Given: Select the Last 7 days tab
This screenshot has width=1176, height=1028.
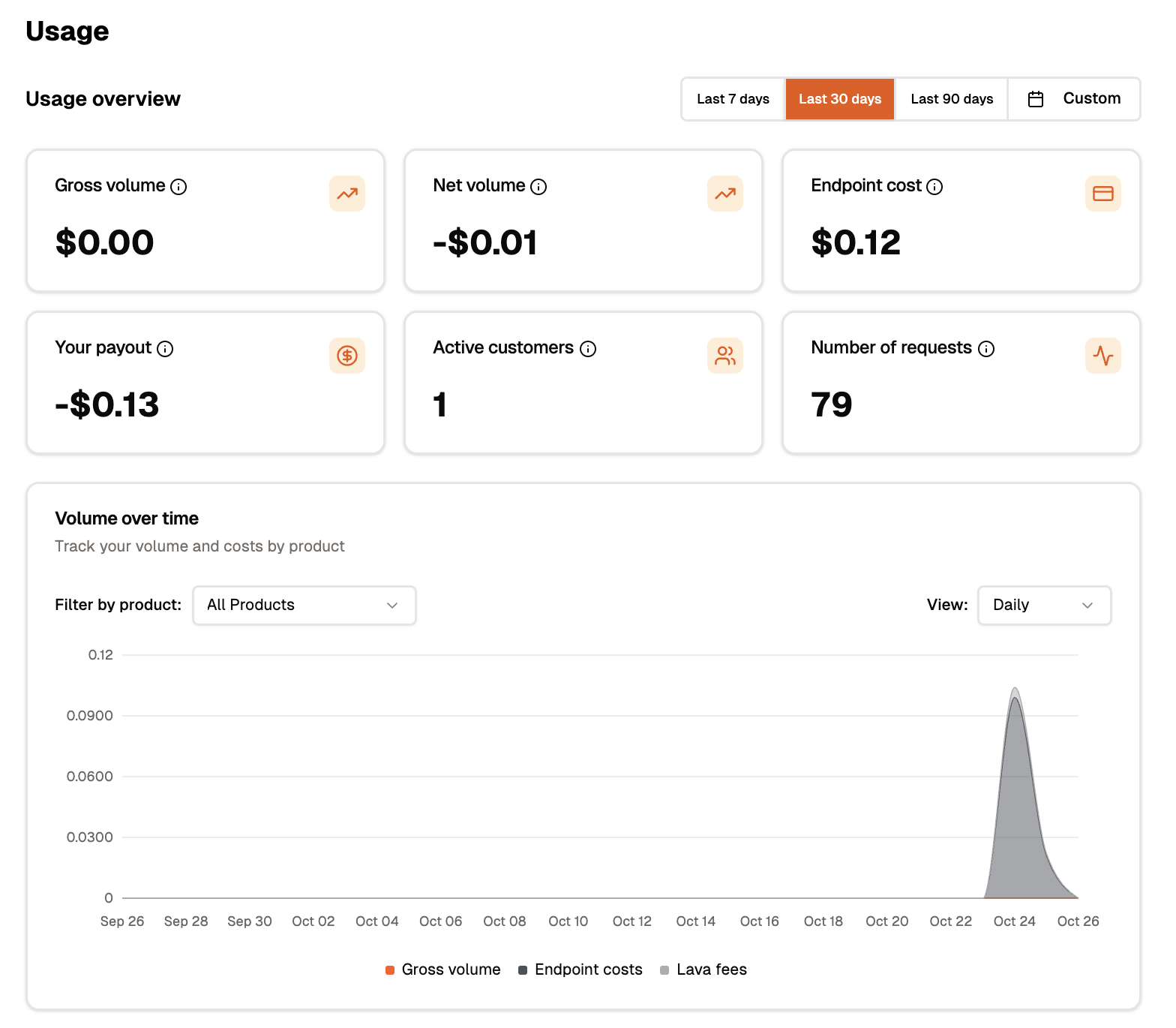Looking at the screenshot, I should click(x=733, y=99).
